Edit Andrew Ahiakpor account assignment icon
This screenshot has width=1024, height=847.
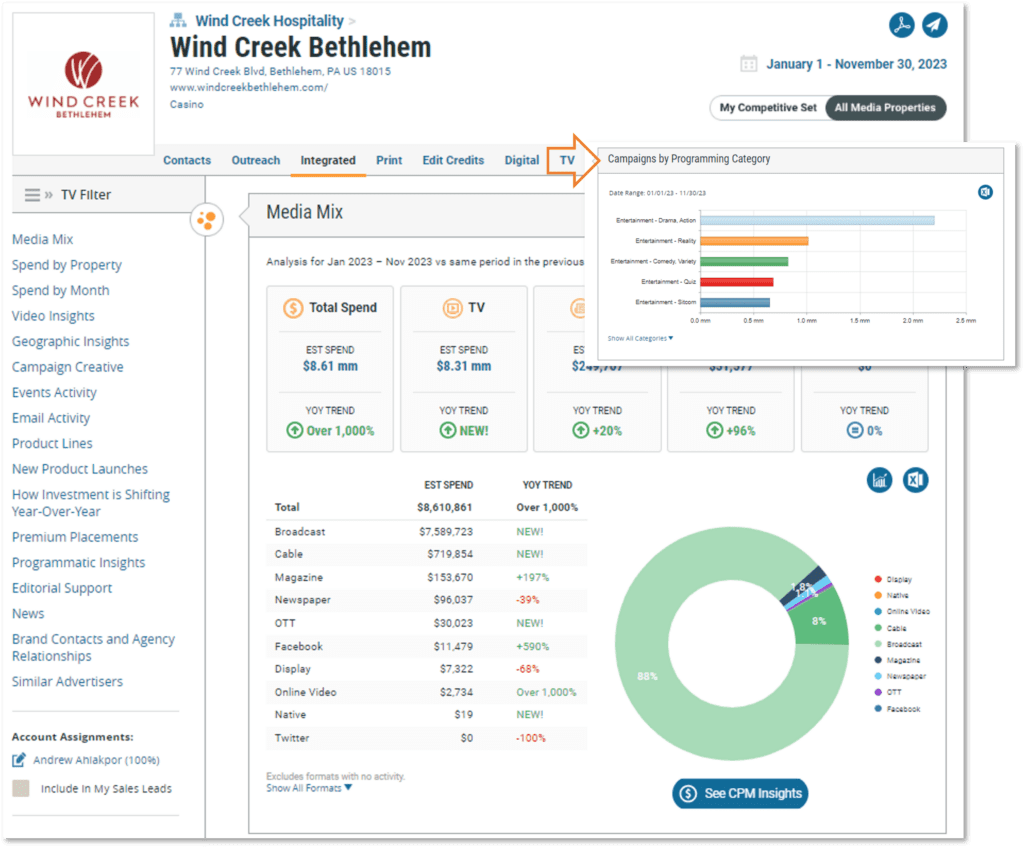point(19,759)
